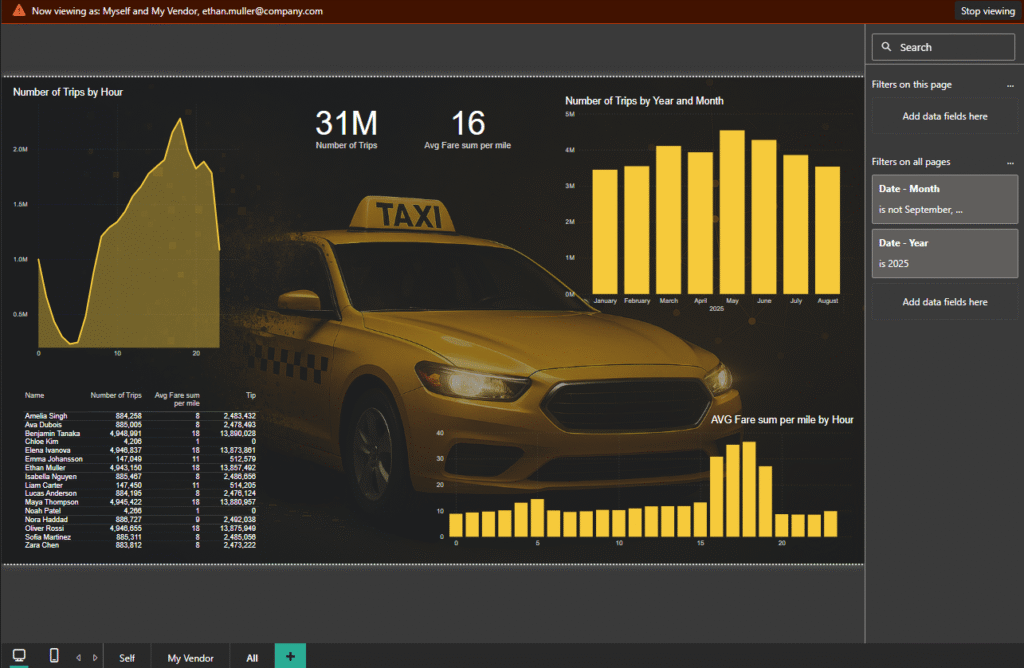Click the warning triangle icon in banner
This screenshot has height=668, width=1024.
[x=19, y=11]
